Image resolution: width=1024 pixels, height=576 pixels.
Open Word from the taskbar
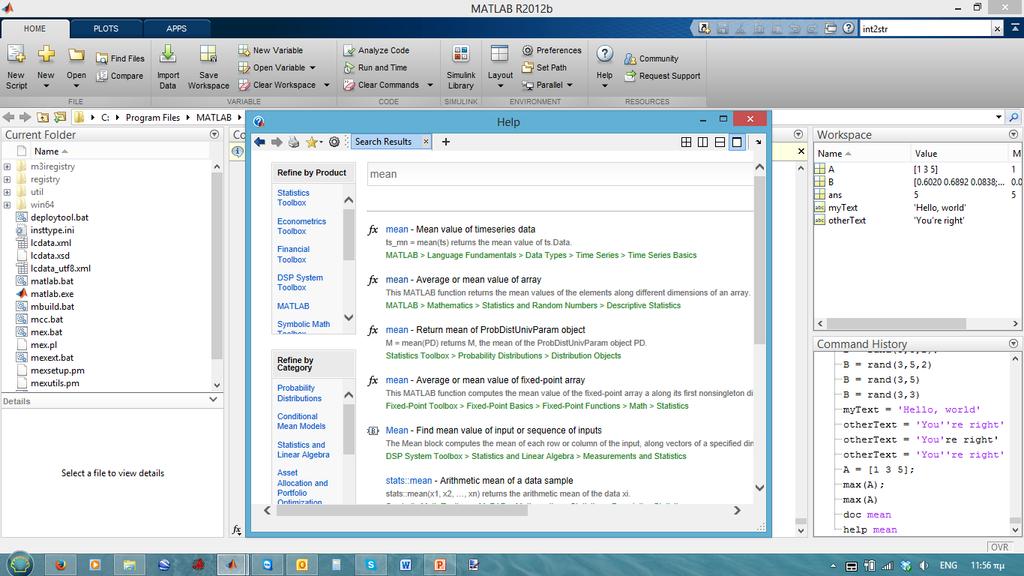click(x=406, y=565)
